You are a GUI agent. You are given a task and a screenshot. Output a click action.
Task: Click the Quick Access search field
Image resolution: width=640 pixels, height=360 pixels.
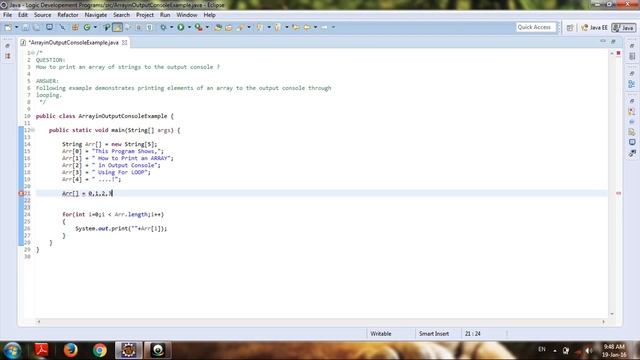536,27
